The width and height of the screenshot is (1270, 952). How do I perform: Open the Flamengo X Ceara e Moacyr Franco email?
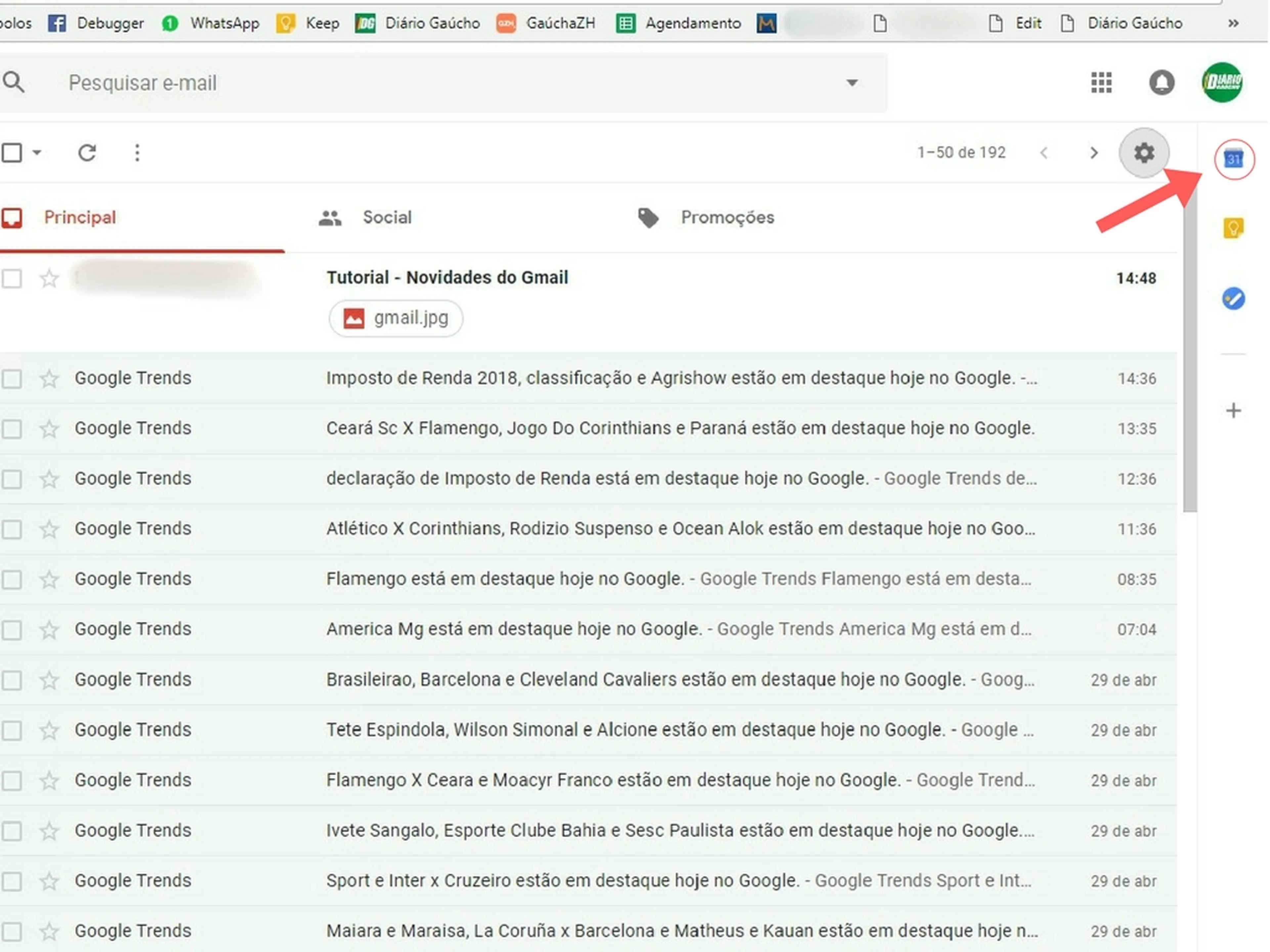pos(588,780)
